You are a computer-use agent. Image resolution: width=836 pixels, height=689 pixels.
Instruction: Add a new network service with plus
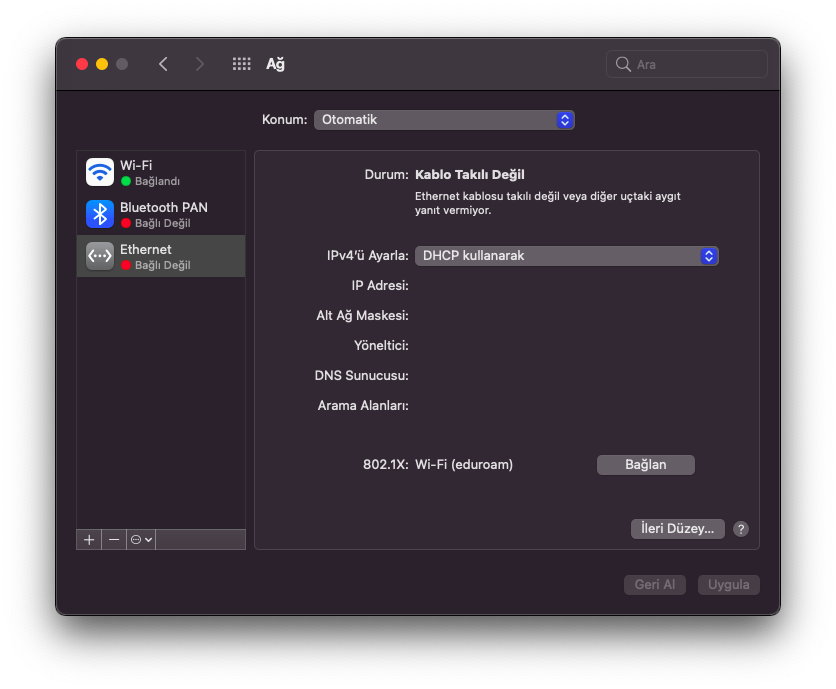point(89,539)
